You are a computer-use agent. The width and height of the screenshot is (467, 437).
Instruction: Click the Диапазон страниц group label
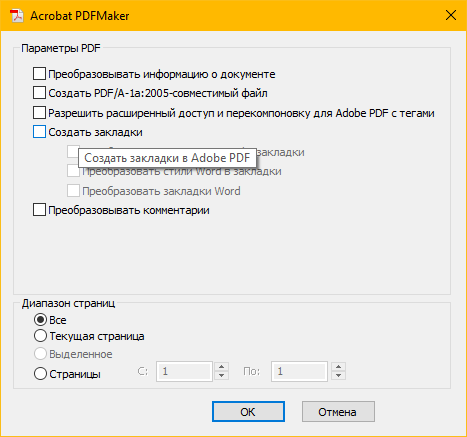pos(69,303)
